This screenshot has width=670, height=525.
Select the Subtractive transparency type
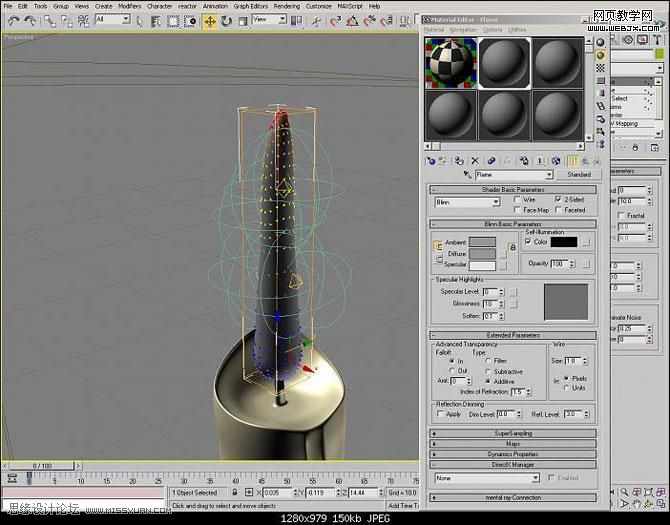coord(488,372)
